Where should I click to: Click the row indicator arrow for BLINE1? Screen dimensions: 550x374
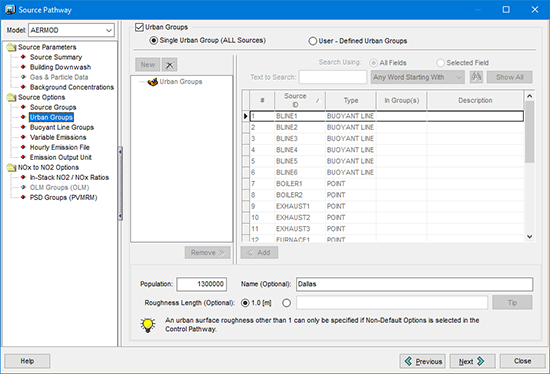[246, 116]
